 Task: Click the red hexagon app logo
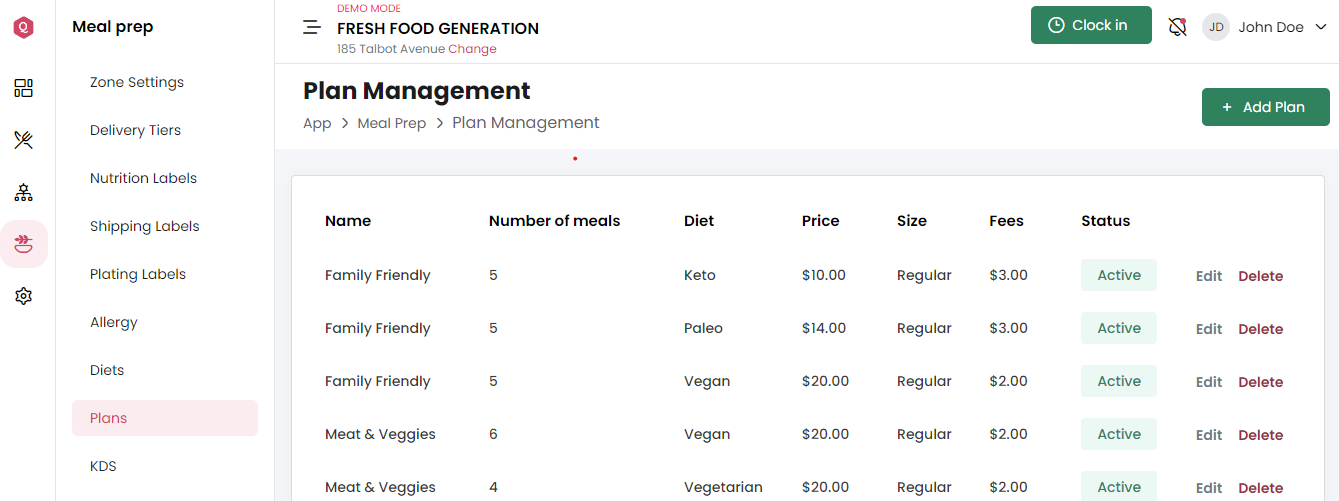point(23,28)
